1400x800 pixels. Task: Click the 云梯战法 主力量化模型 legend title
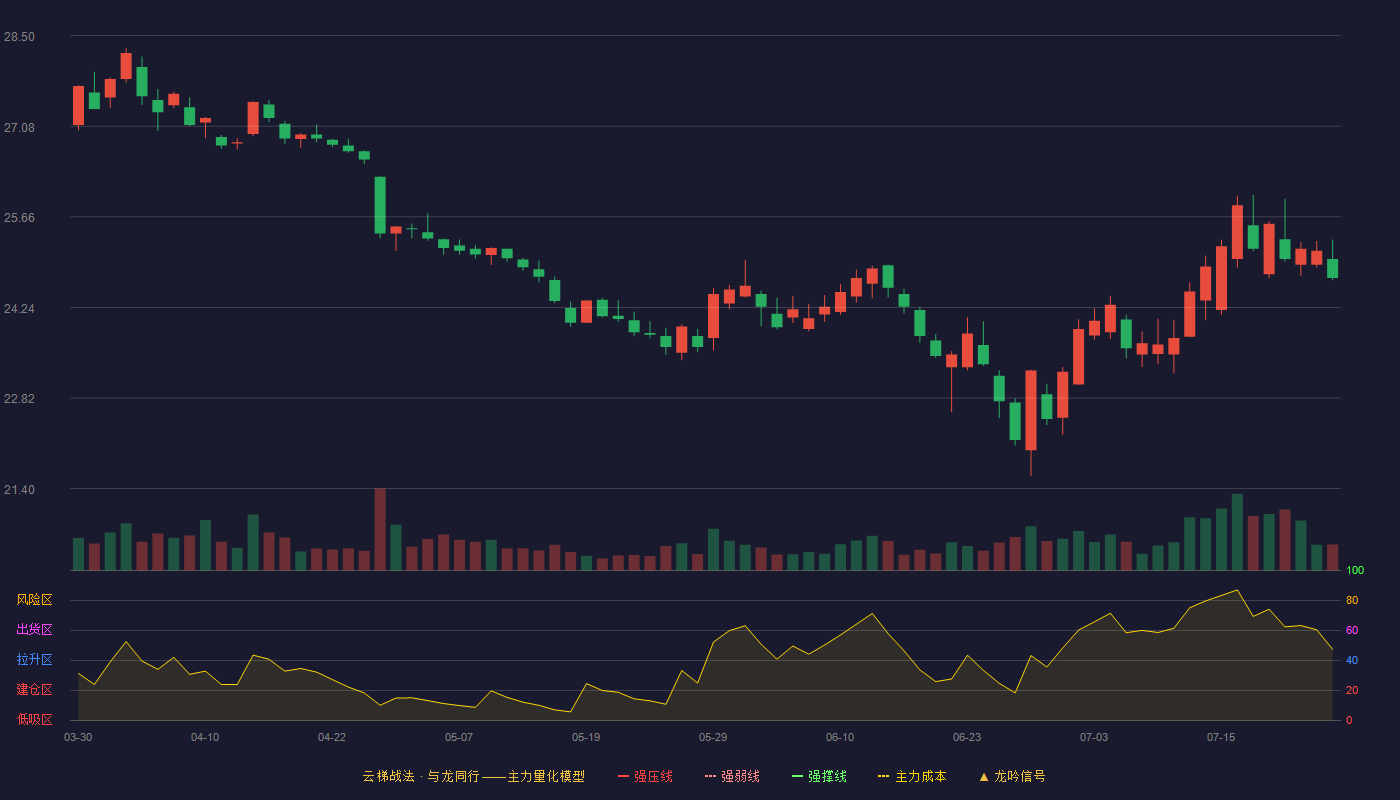coord(473,776)
